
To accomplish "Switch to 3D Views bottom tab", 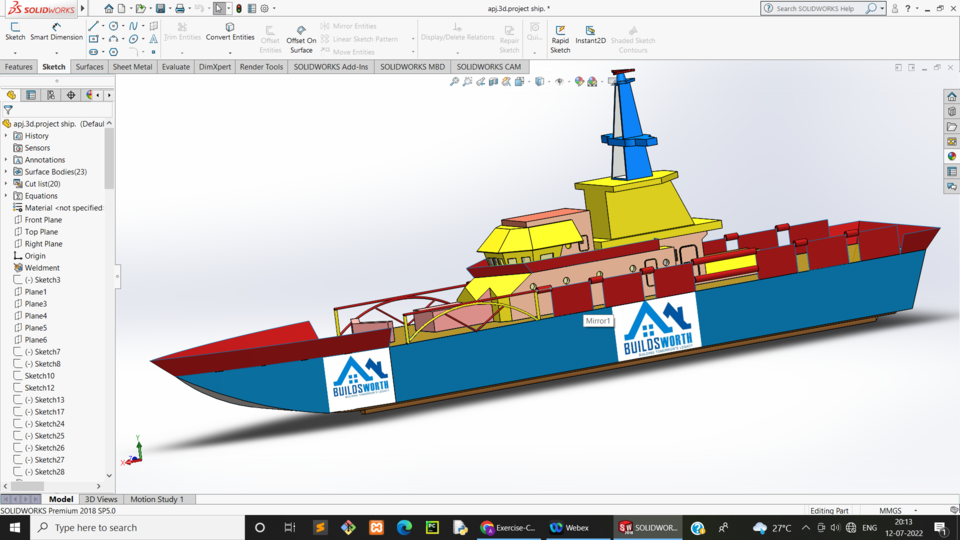I will pyautogui.click(x=101, y=500).
